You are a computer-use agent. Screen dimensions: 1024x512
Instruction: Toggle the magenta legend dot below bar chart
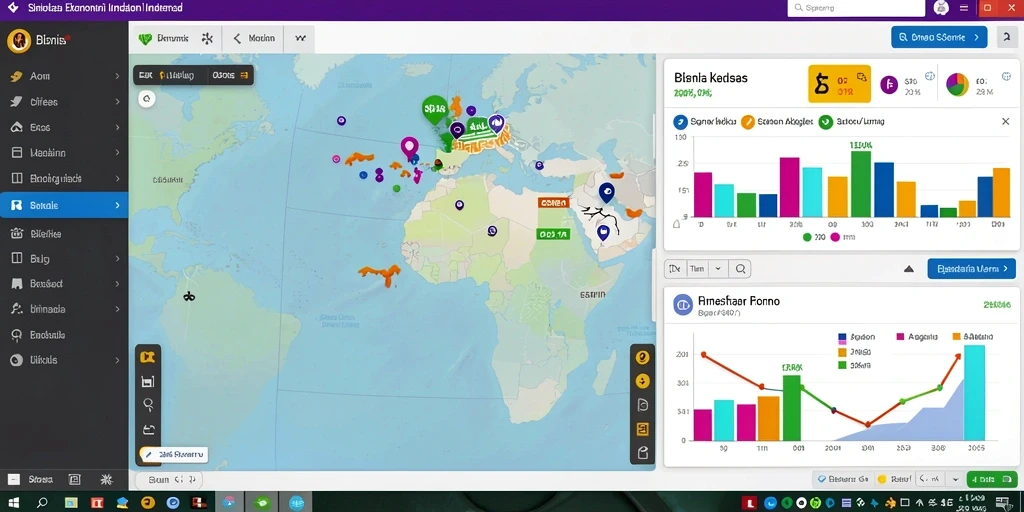pyautogui.click(x=834, y=238)
